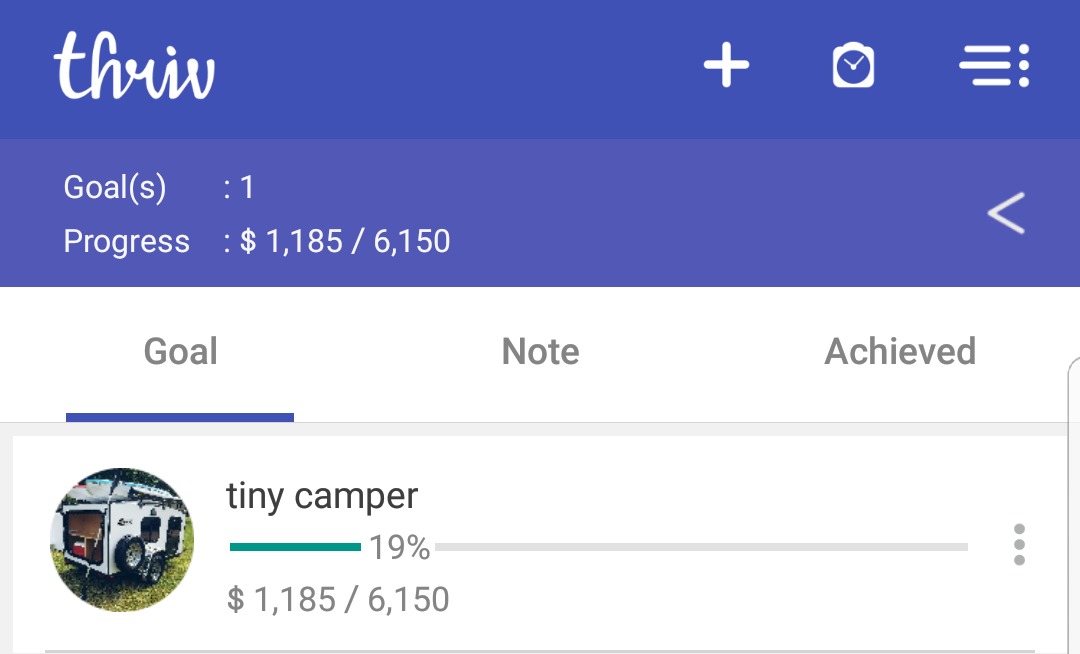The height and width of the screenshot is (654, 1080).
Task: Tap the tiny camper photo thumbnail
Action: tap(122, 540)
